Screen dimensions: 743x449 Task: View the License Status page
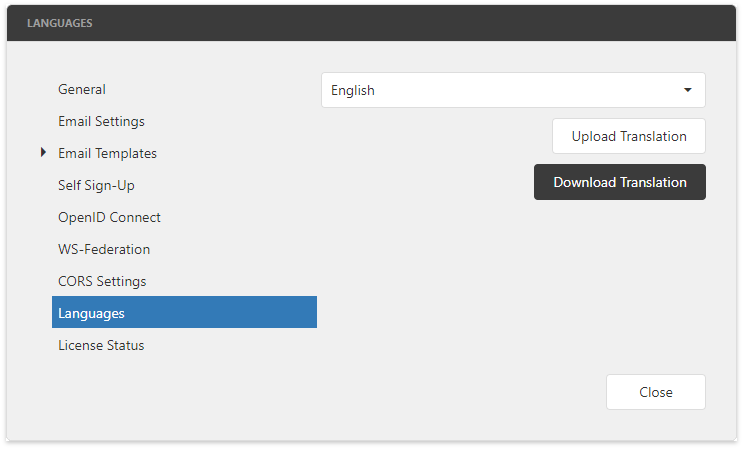[101, 345]
